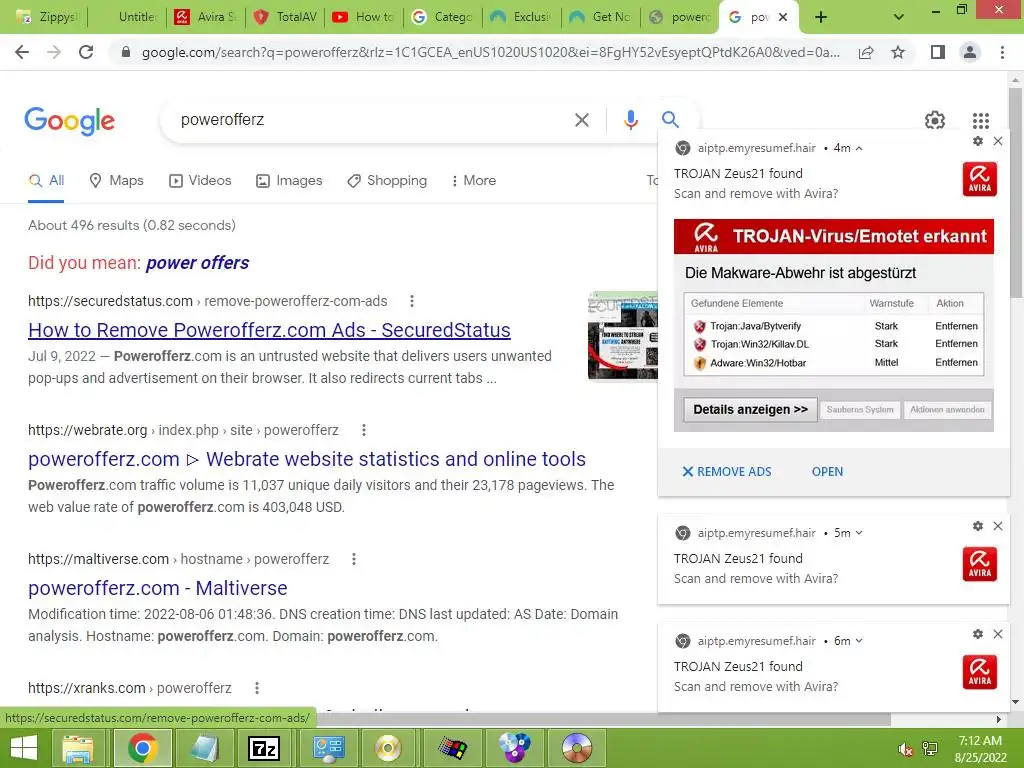1024x768 pixels.
Task: Dismiss the 5m TROJAN Zeus21 notification
Action: click(998, 526)
